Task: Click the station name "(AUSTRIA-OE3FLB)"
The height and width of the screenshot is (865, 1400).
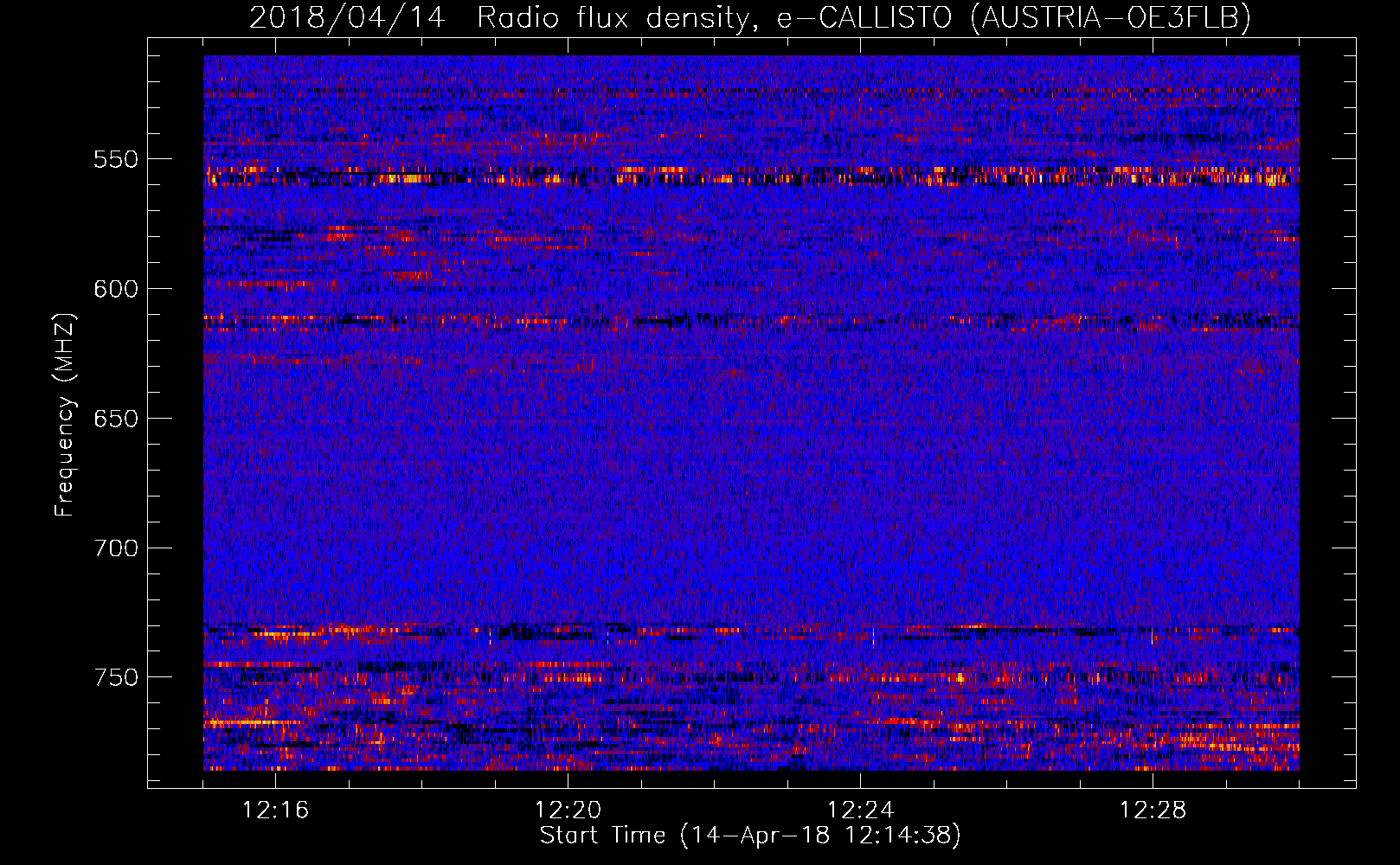Action: [1111, 17]
